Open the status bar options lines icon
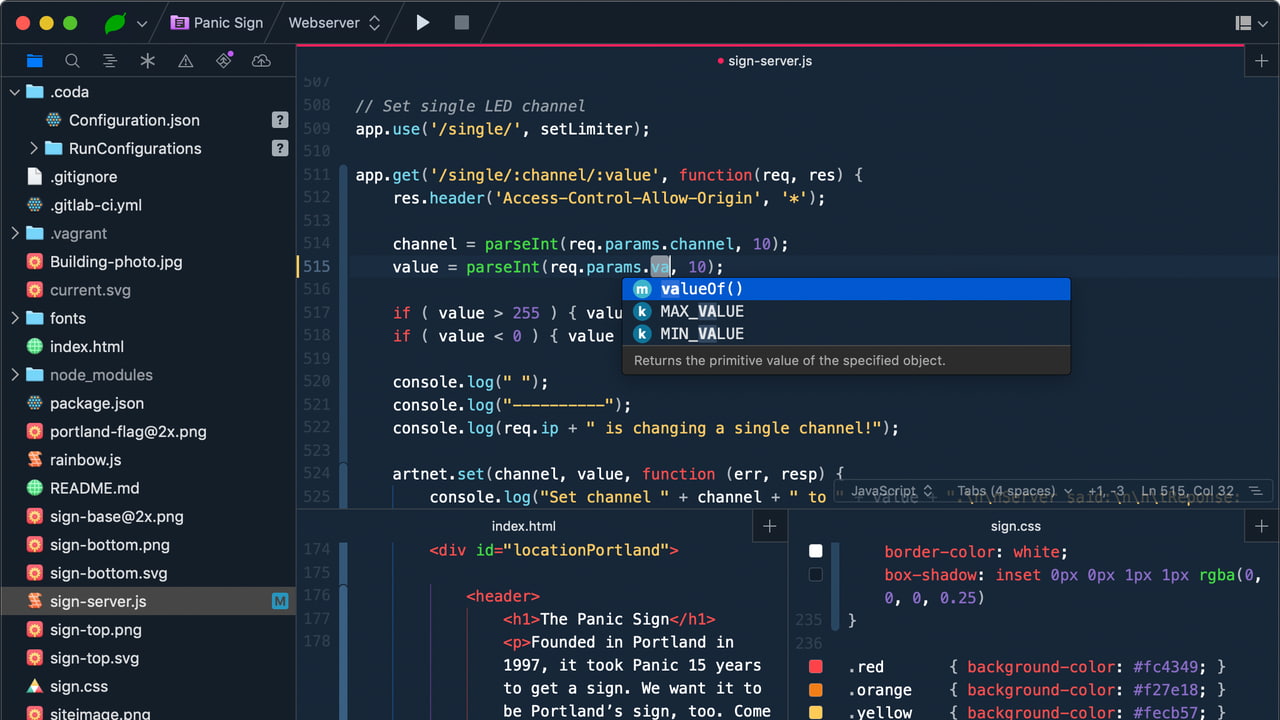Image resolution: width=1280 pixels, height=720 pixels. 1254,491
